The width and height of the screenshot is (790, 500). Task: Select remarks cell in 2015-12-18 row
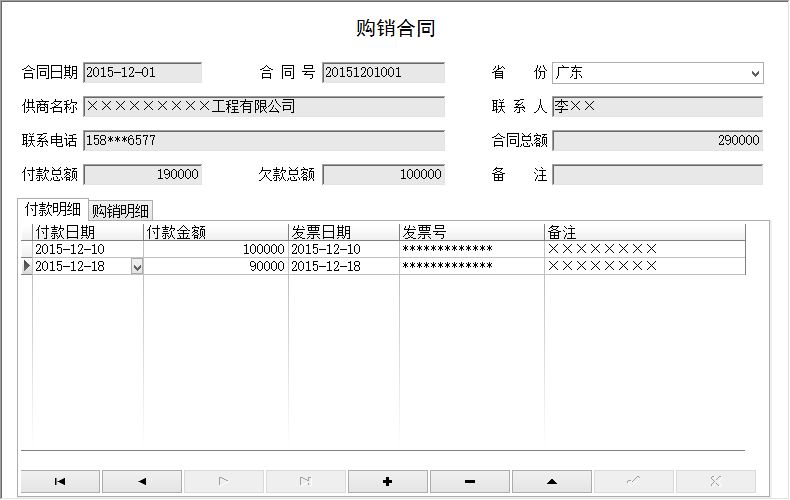tap(645, 267)
